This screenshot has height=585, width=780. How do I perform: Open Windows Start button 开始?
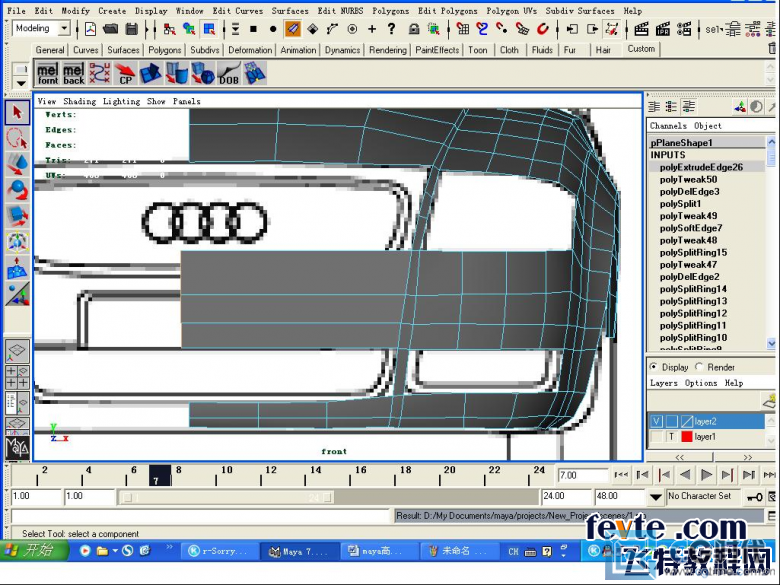pyautogui.click(x=34, y=550)
